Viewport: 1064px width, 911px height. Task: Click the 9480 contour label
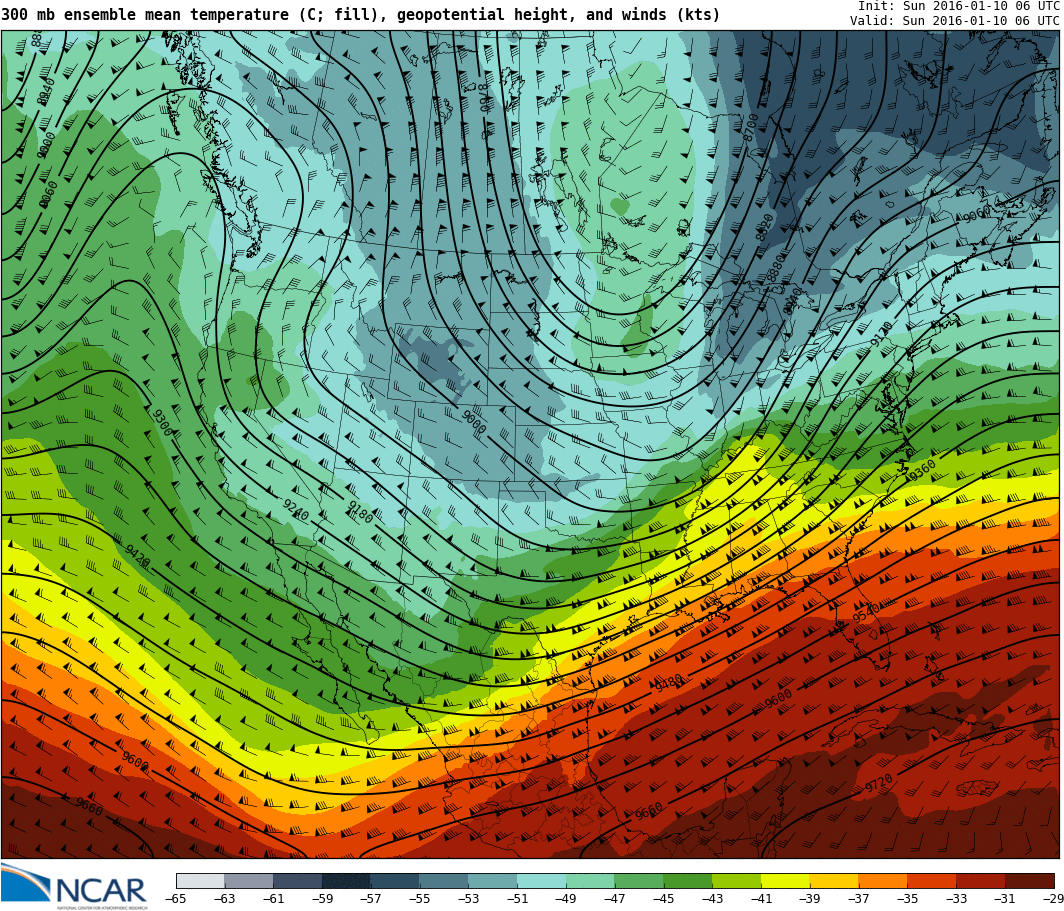coord(668,683)
